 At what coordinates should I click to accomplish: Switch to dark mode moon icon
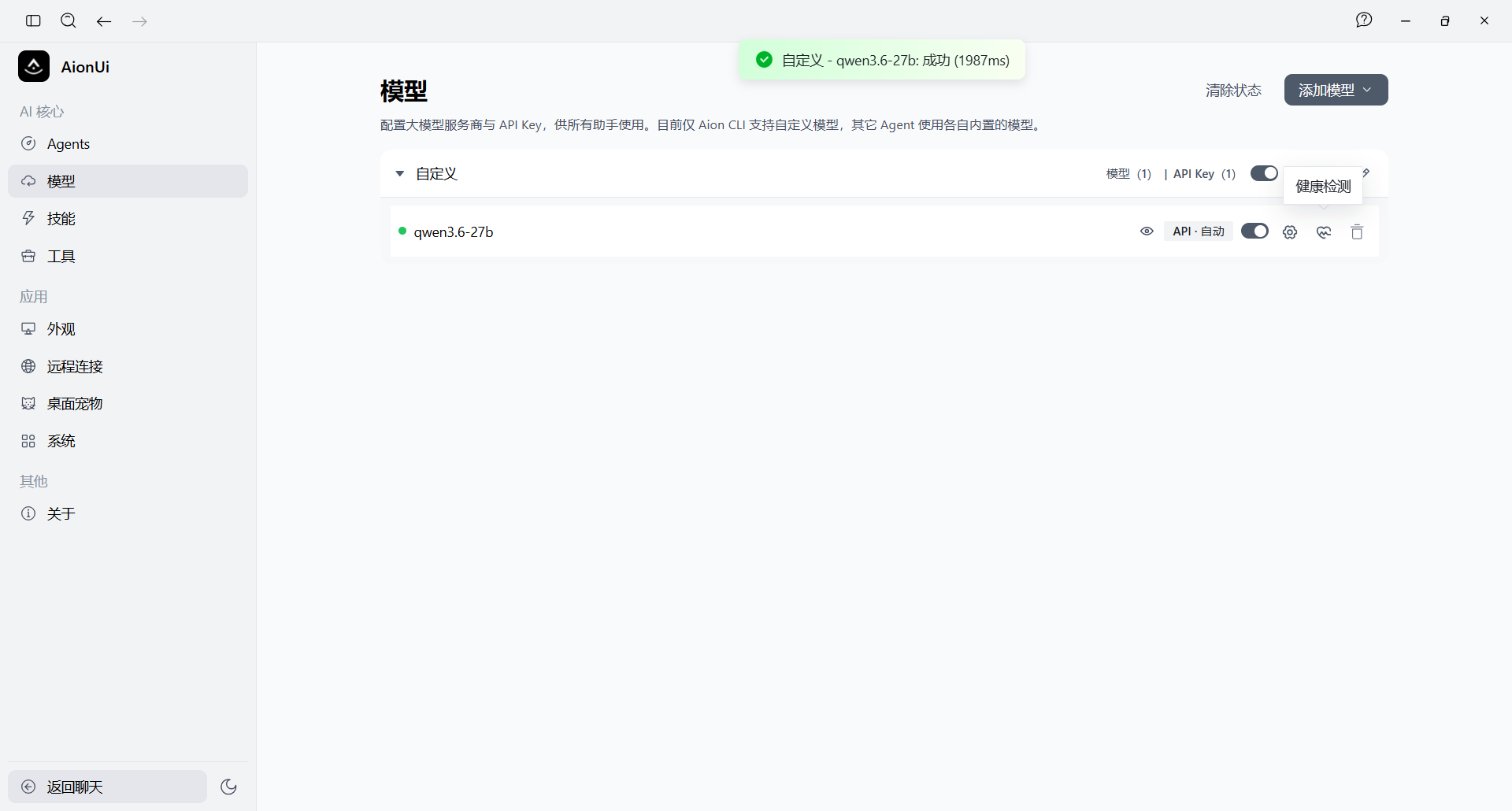tap(229, 787)
